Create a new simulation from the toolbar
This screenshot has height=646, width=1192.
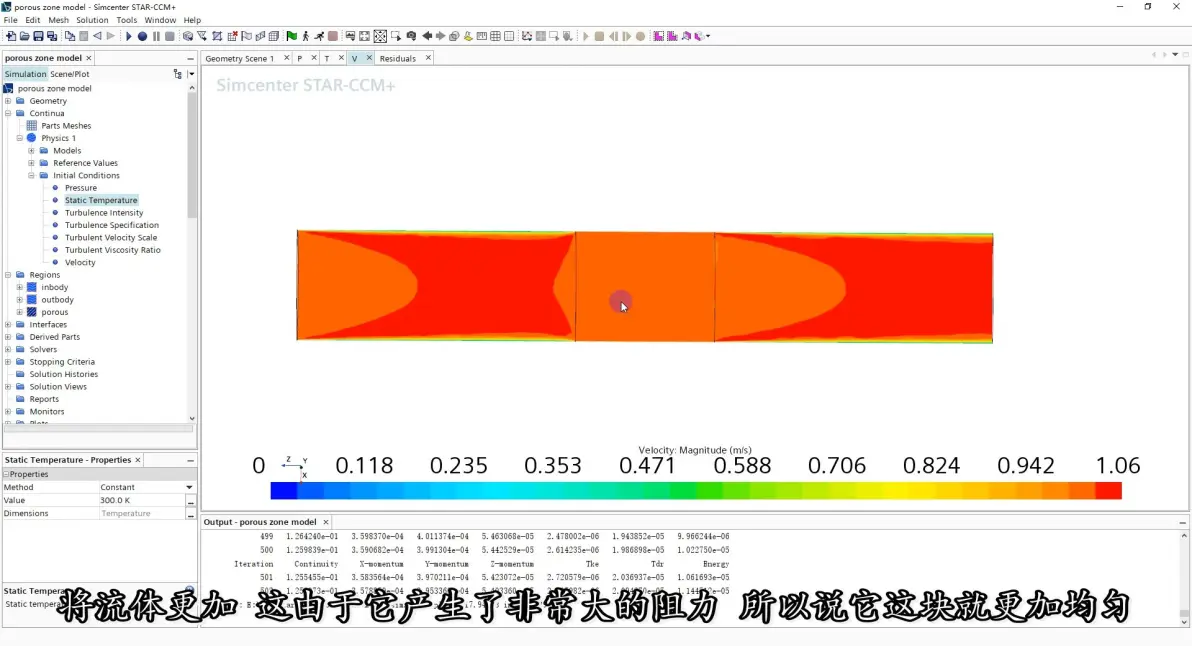pyautogui.click(x=11, y=36)
